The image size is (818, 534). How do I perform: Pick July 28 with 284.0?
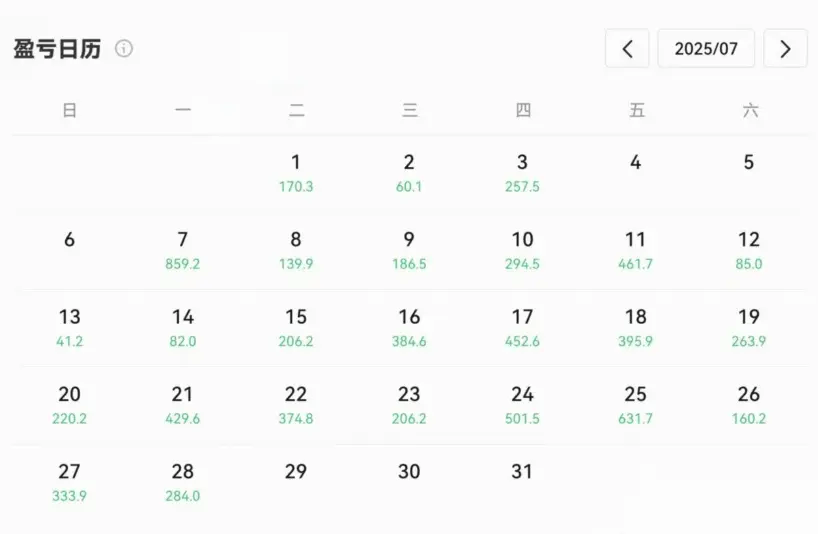(183, 482)
